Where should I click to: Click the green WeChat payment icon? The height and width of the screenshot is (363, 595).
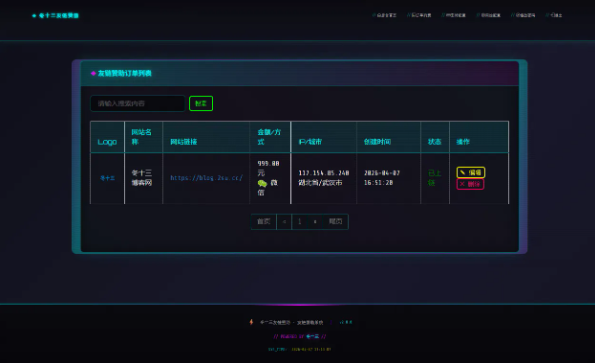pyautogui.click(x=262, y=183)
